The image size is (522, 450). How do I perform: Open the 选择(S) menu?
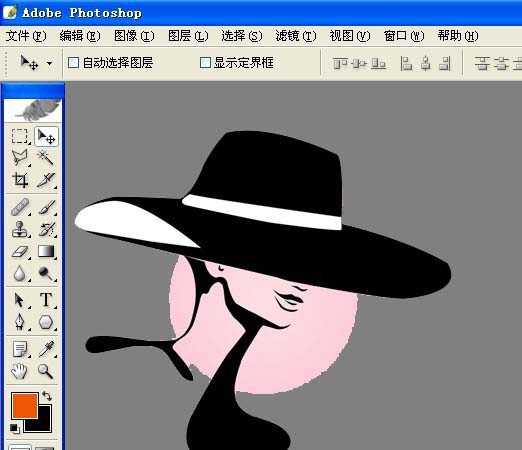pos(242,36)
